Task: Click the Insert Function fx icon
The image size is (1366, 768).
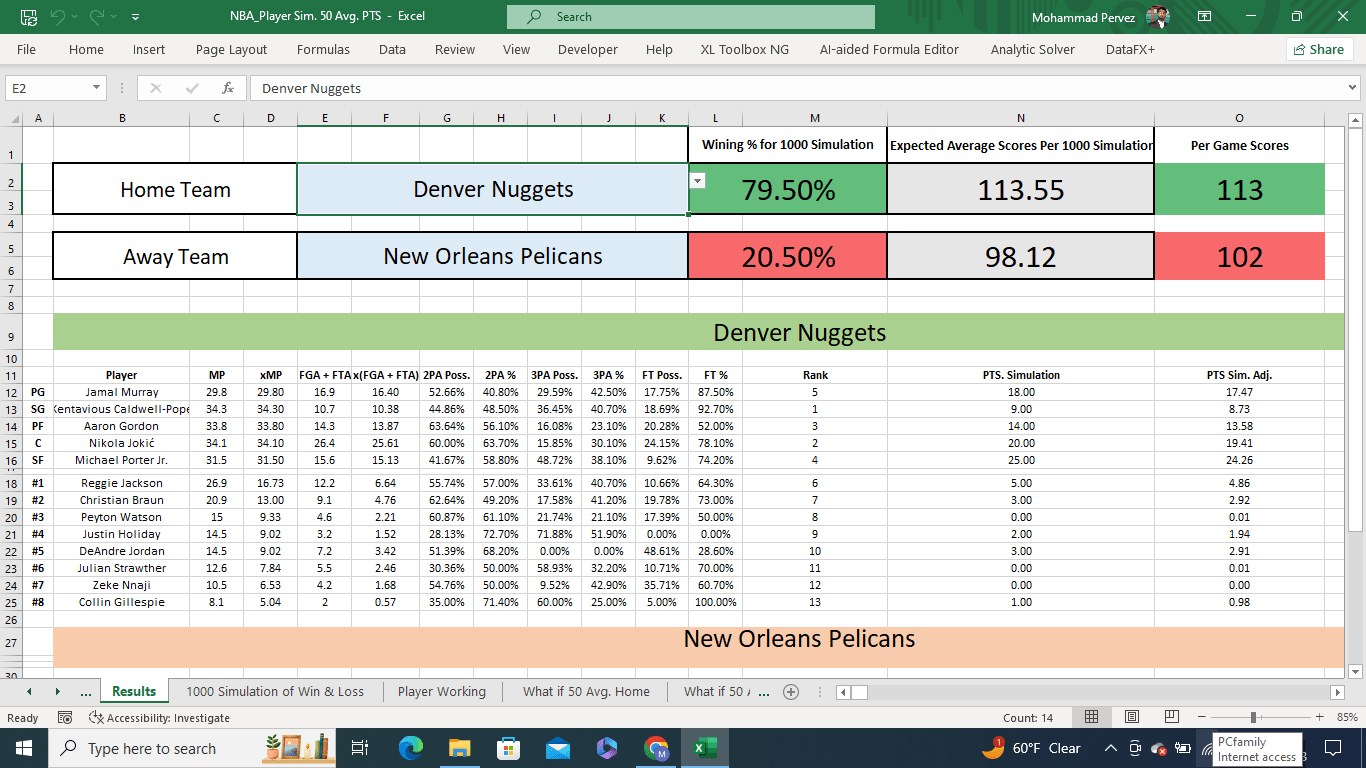Action: pyautogui.click(x=228, y=88)
